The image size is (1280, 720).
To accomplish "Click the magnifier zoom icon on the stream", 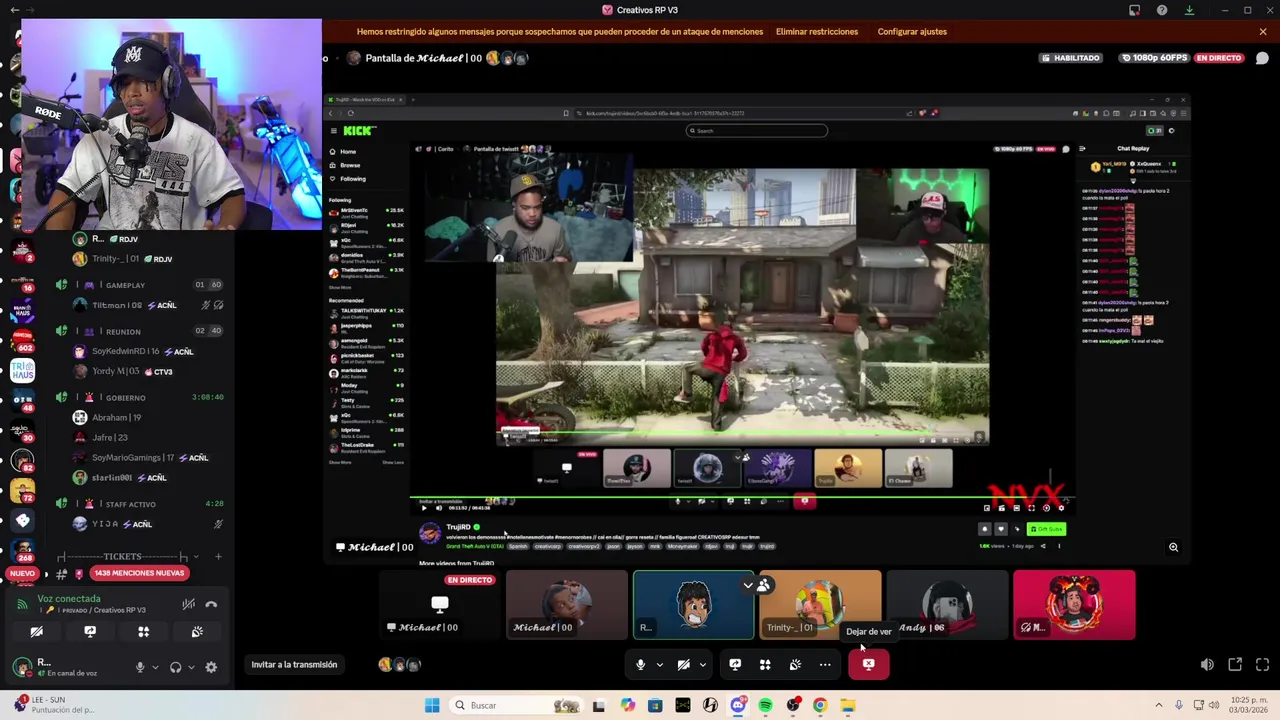I will (x=1173, y=547).
